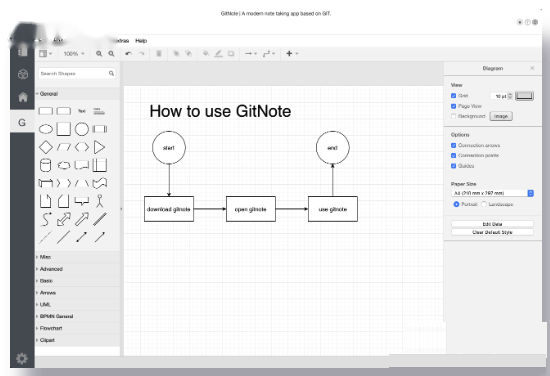550x376 pixels.
Task: Open the home icon in sidebar
Action: (x=23, y=97)
